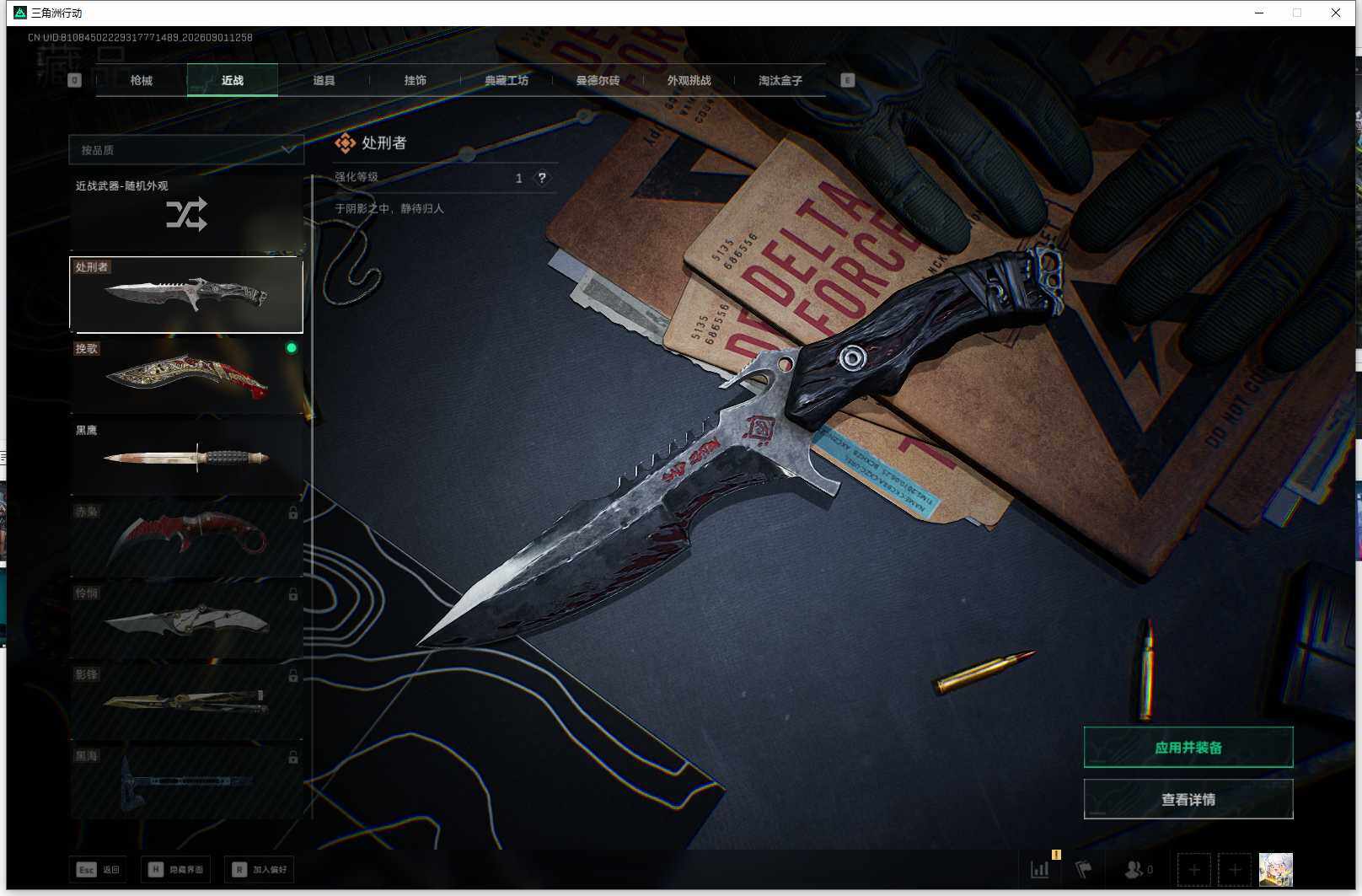
Task: Select the locked 怜悯 knife skin
Action: [186, 621]
